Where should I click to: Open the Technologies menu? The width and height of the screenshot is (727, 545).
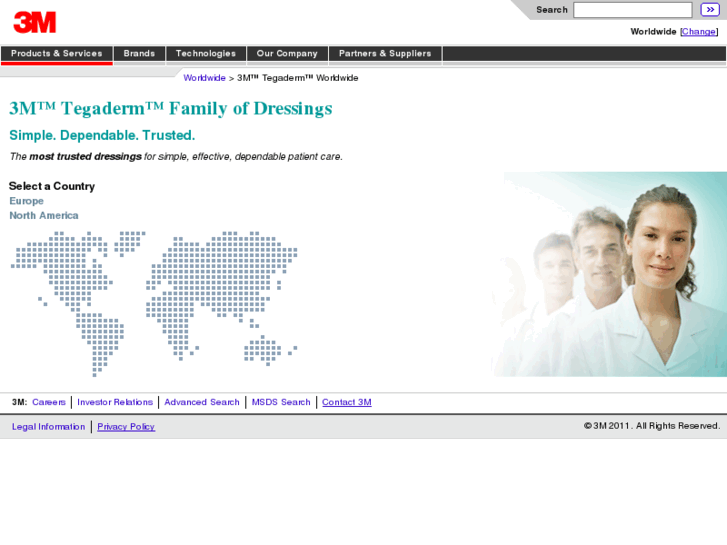pos(206,53)
